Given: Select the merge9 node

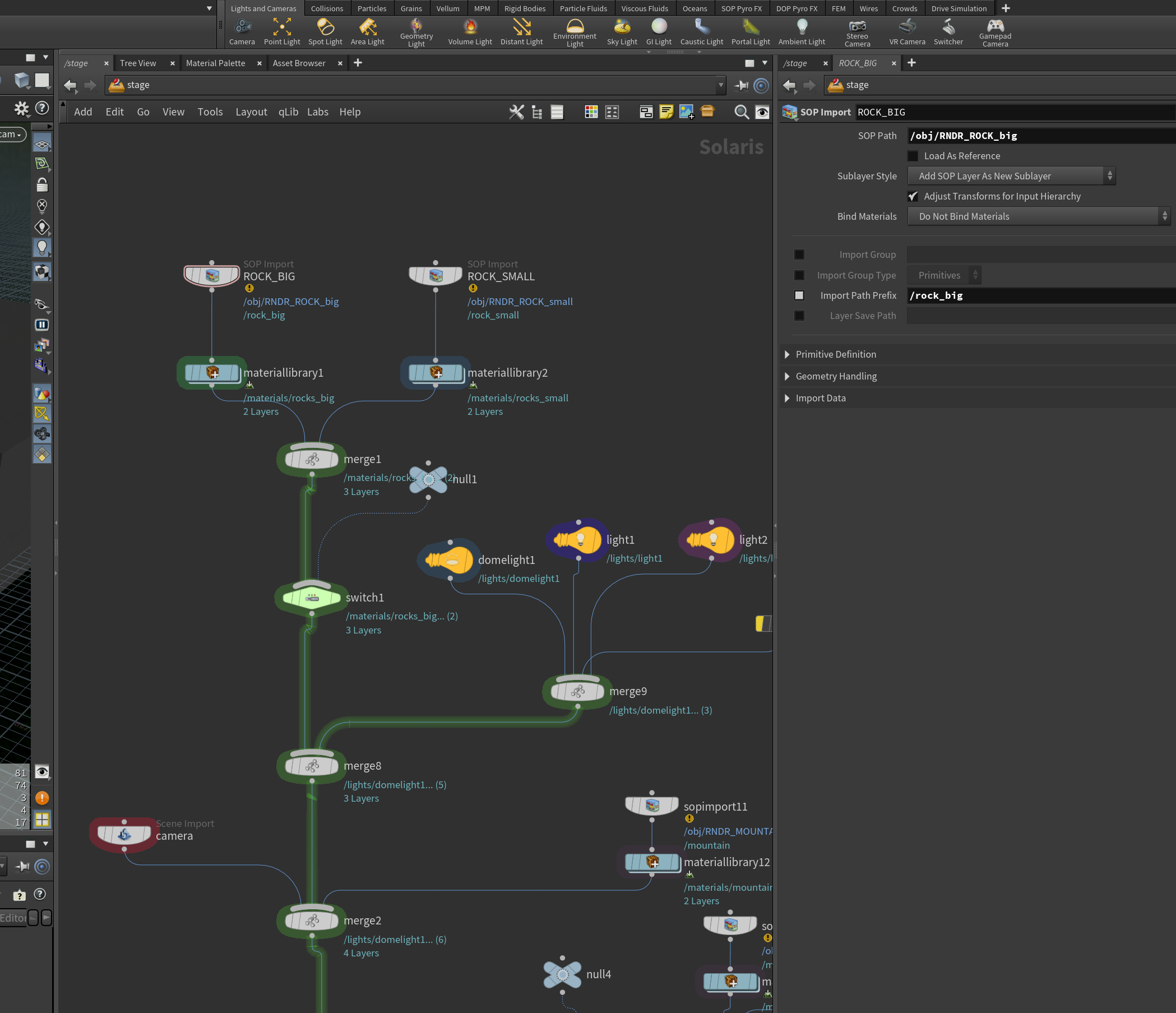Looking at the screenshot, I should (577, 691).
